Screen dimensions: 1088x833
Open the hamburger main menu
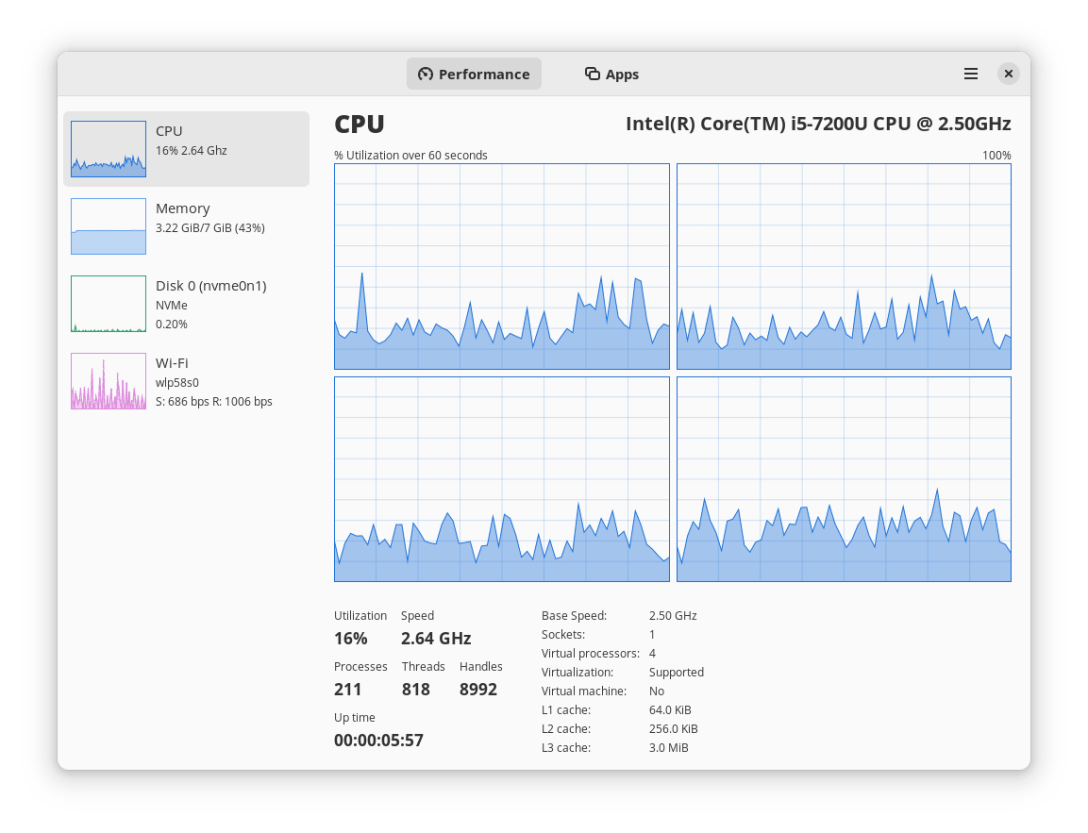pos(971,74)
